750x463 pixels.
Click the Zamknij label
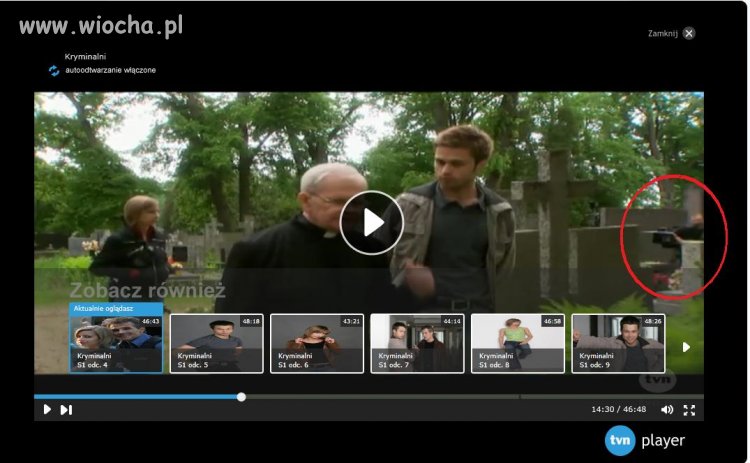click(x=663, y=33)
